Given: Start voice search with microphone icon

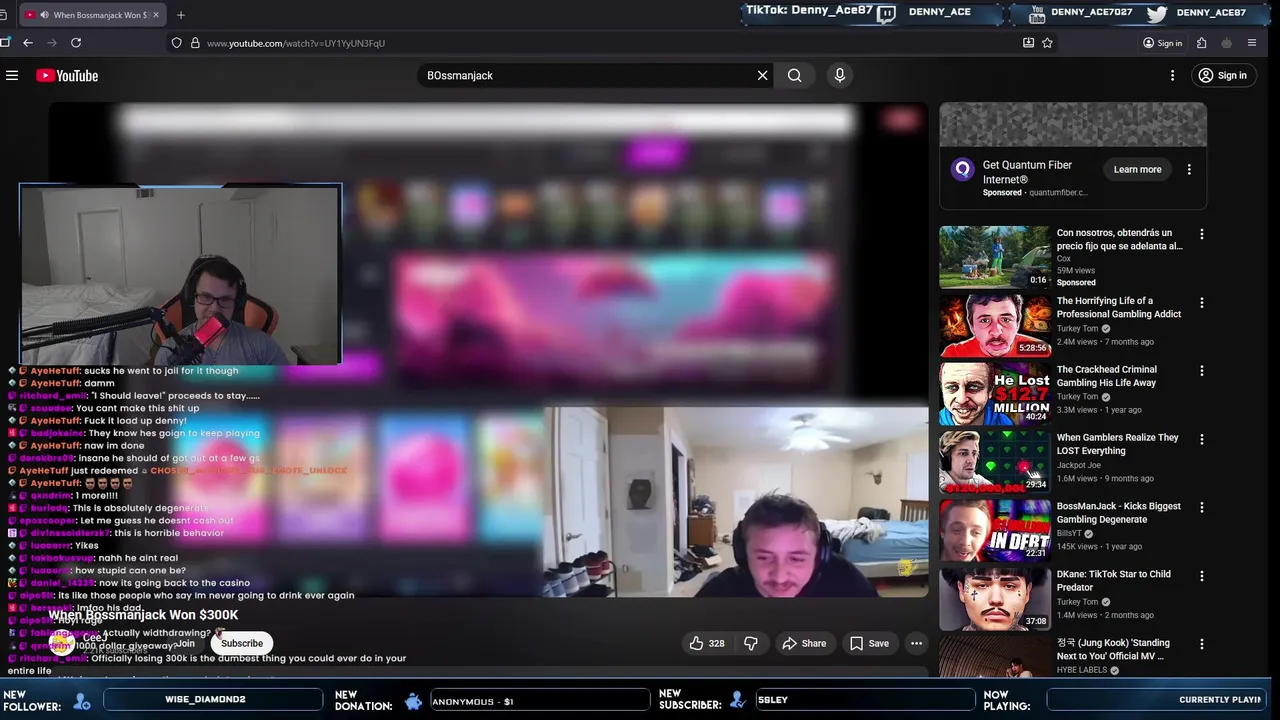Looking at the screenshot, I should pos(839,75).
